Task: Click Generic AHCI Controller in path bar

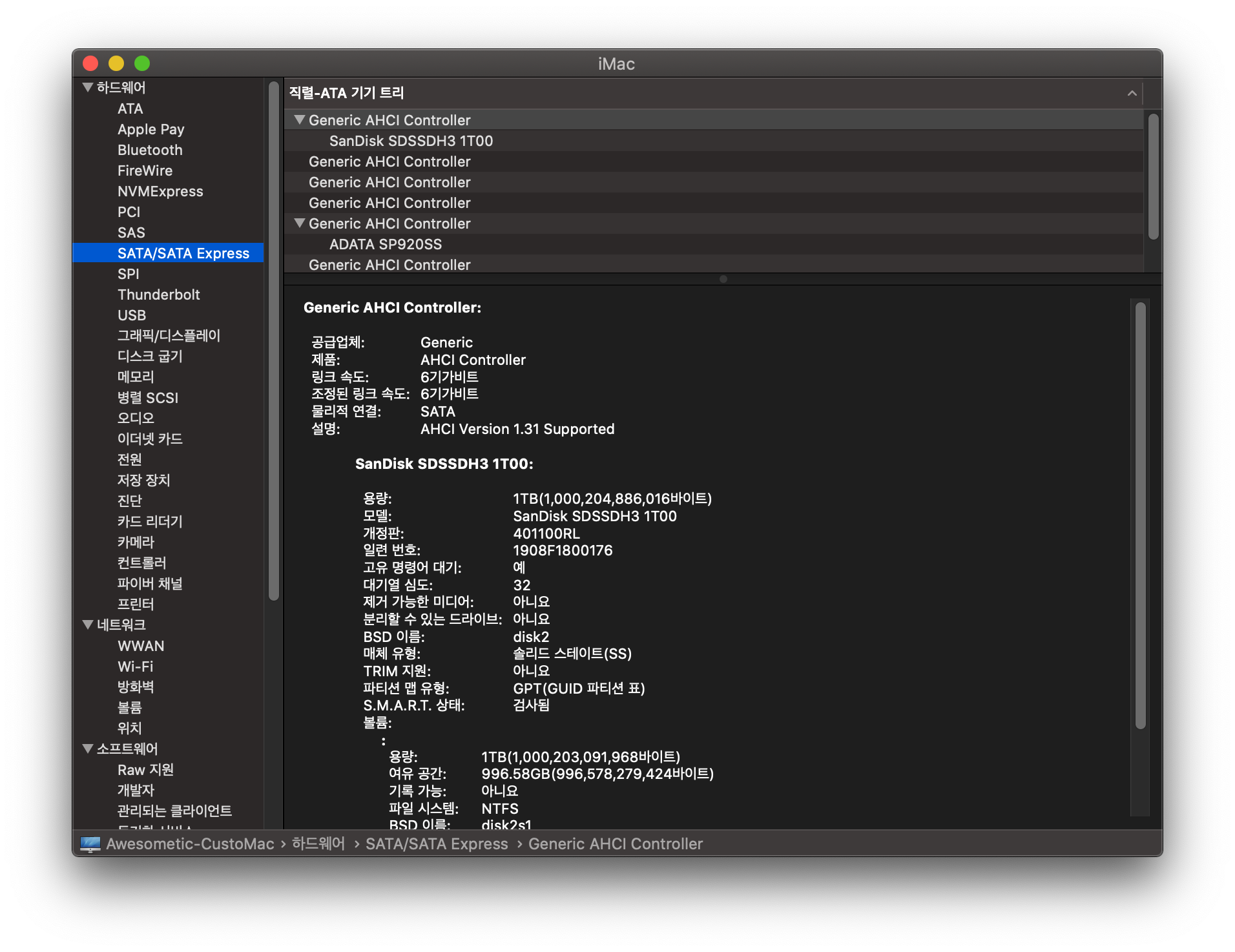Action: click(616, 843)
